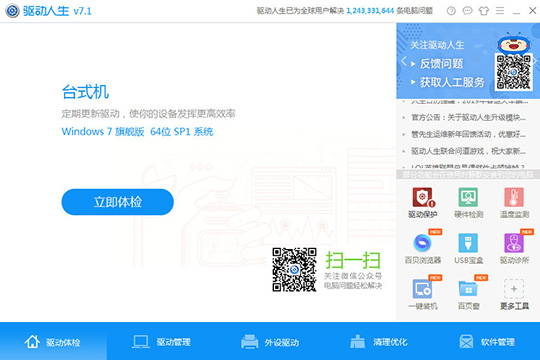Switch to the 驱动体检 tab
The width and height of the screenshot is (540, 360).
(x=53, y=342)
